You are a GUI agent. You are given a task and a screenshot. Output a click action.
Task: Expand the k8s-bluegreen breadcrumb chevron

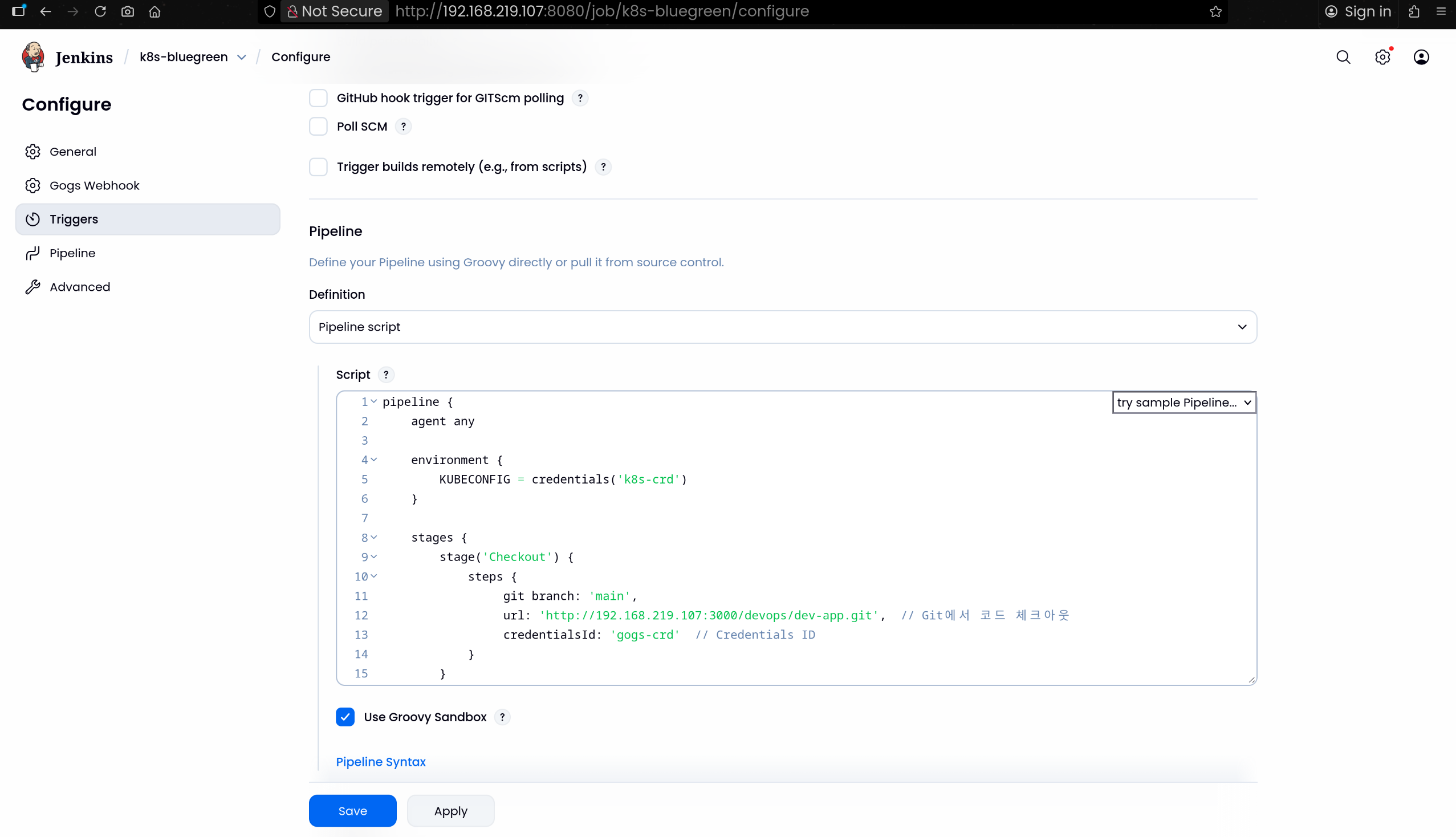click(x=241, y=57)
